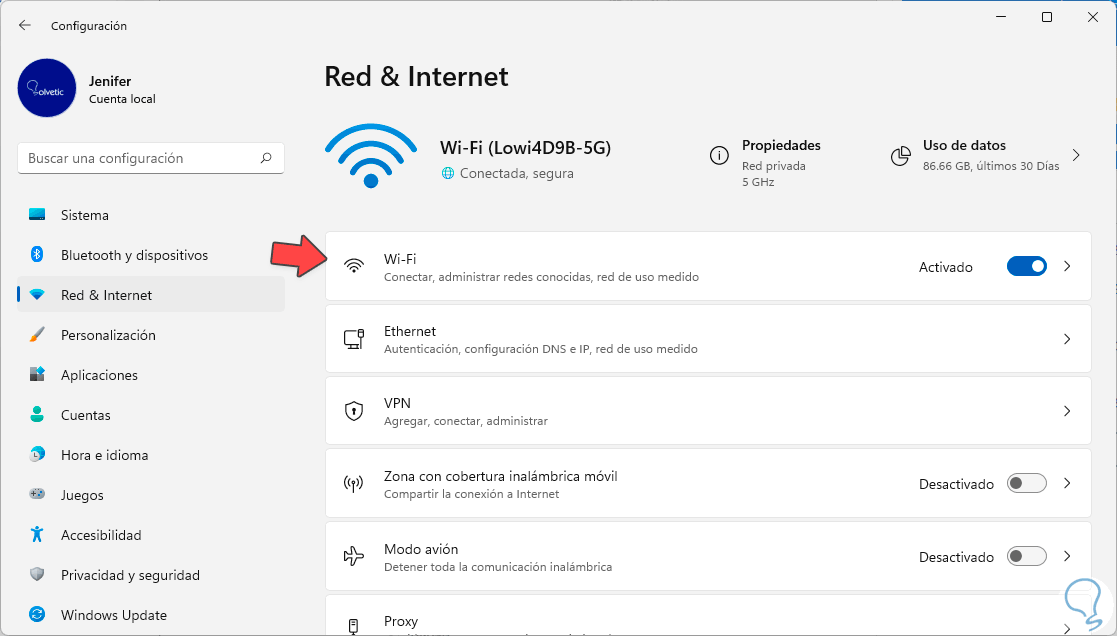Click the VPN shield icon
Viewport: 1117px width, 636px height.
click(353, 411)
